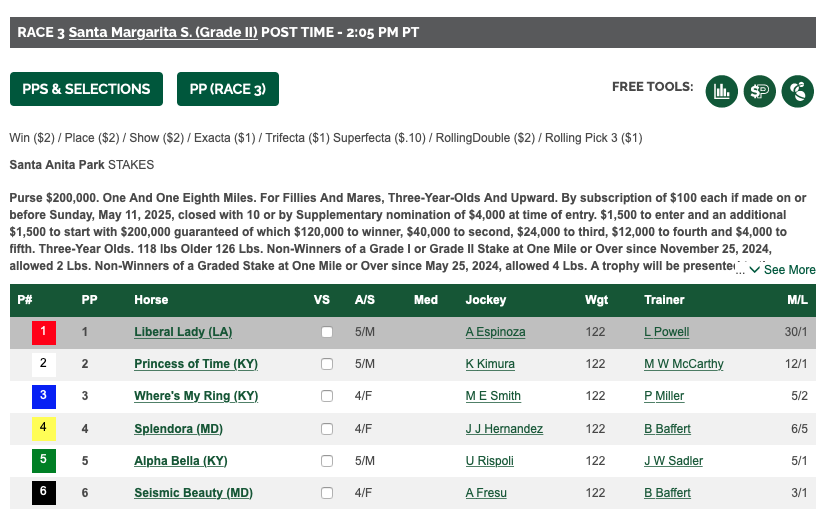This screenshot has height=531, width=831.
Task: Open the Santa Margarita S. (Grade II) link
Action: (163, 32)
